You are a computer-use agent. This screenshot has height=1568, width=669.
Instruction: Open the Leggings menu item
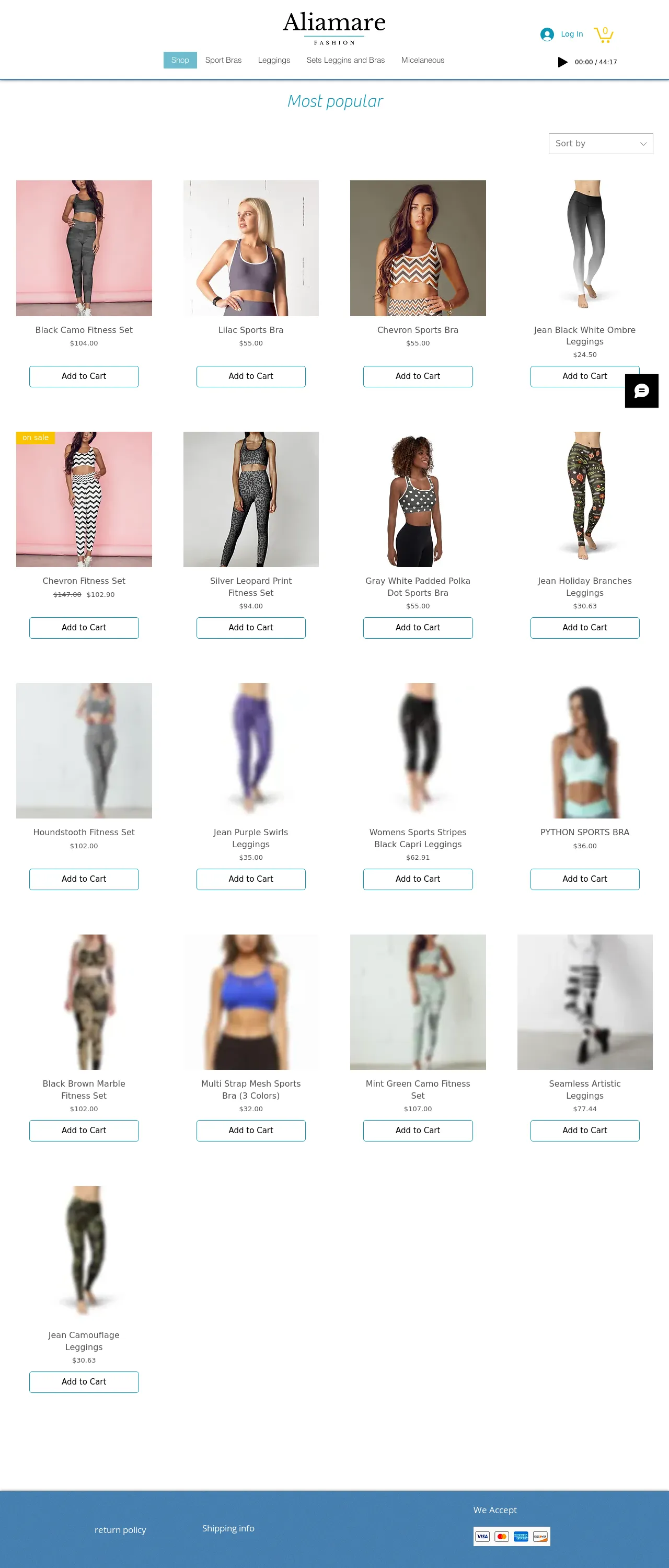tap(274, 60)
